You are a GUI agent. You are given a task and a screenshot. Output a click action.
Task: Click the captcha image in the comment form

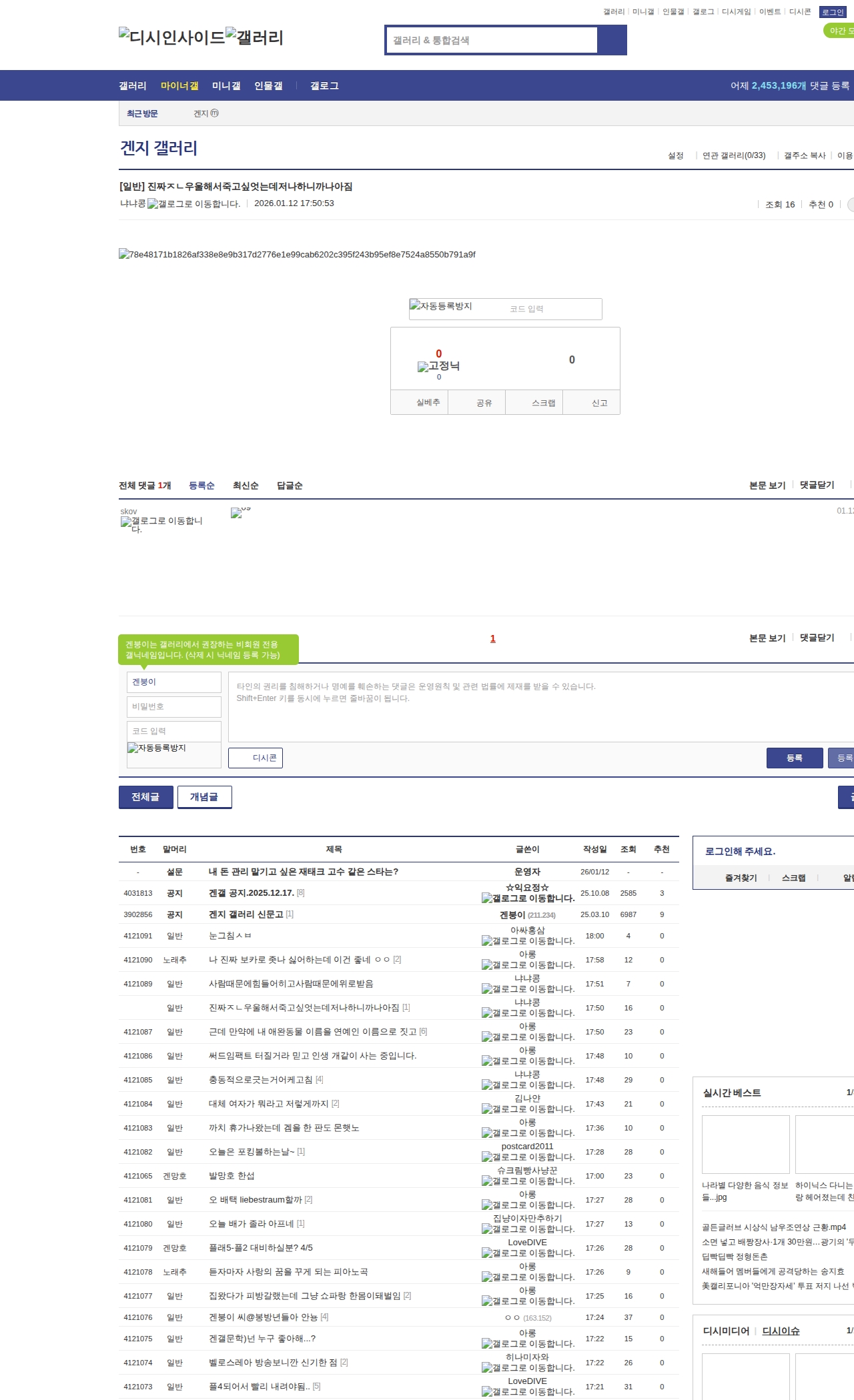pyautogui.click(x=173, y=754)
